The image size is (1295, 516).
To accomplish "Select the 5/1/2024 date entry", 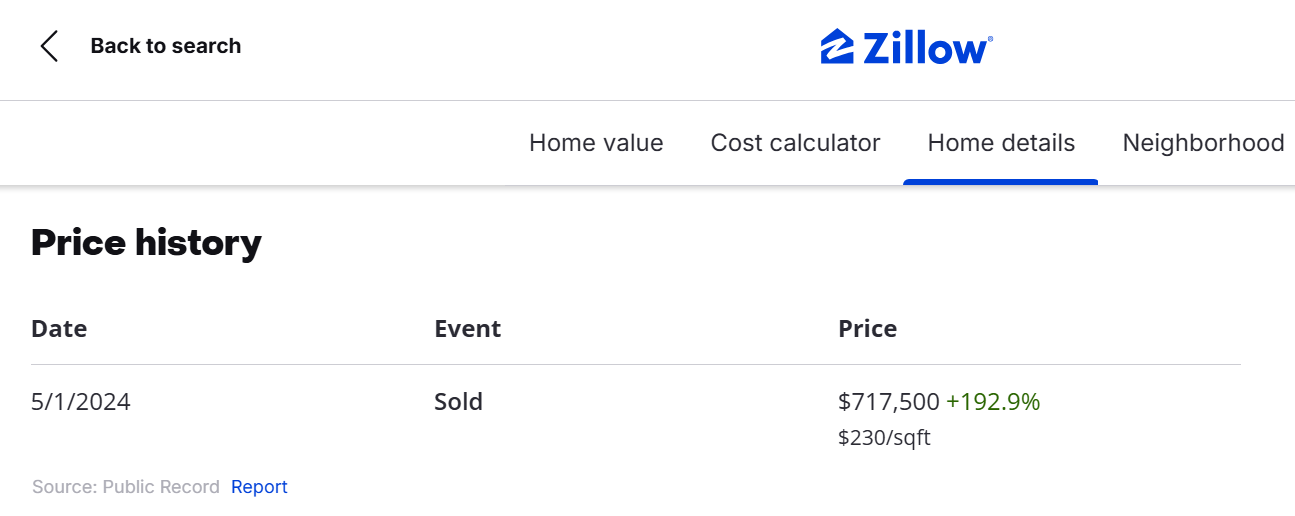I will point(81,402).
